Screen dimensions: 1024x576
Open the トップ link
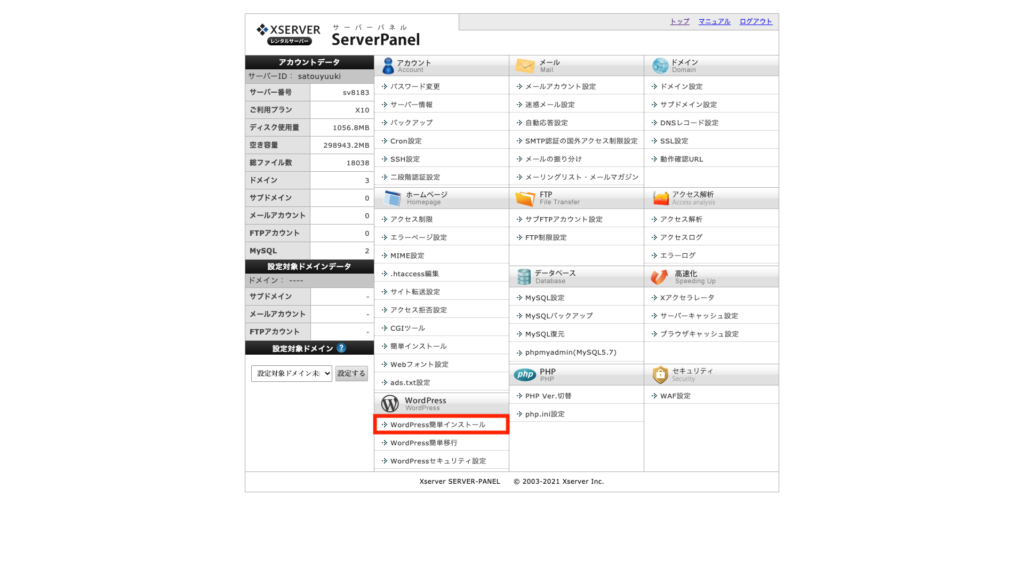click(679, 22)
